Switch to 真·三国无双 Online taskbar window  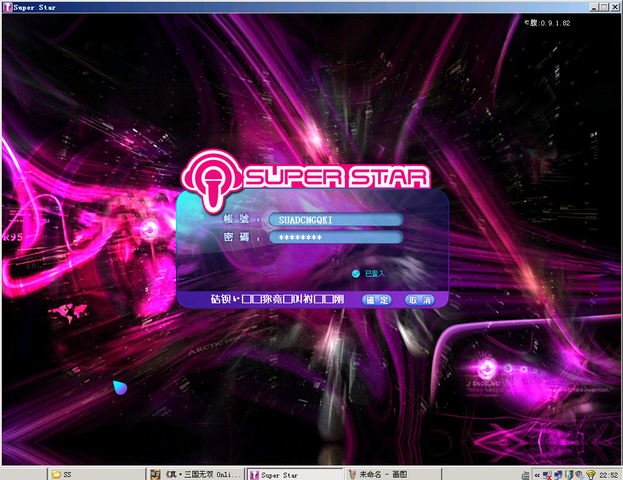195,474
